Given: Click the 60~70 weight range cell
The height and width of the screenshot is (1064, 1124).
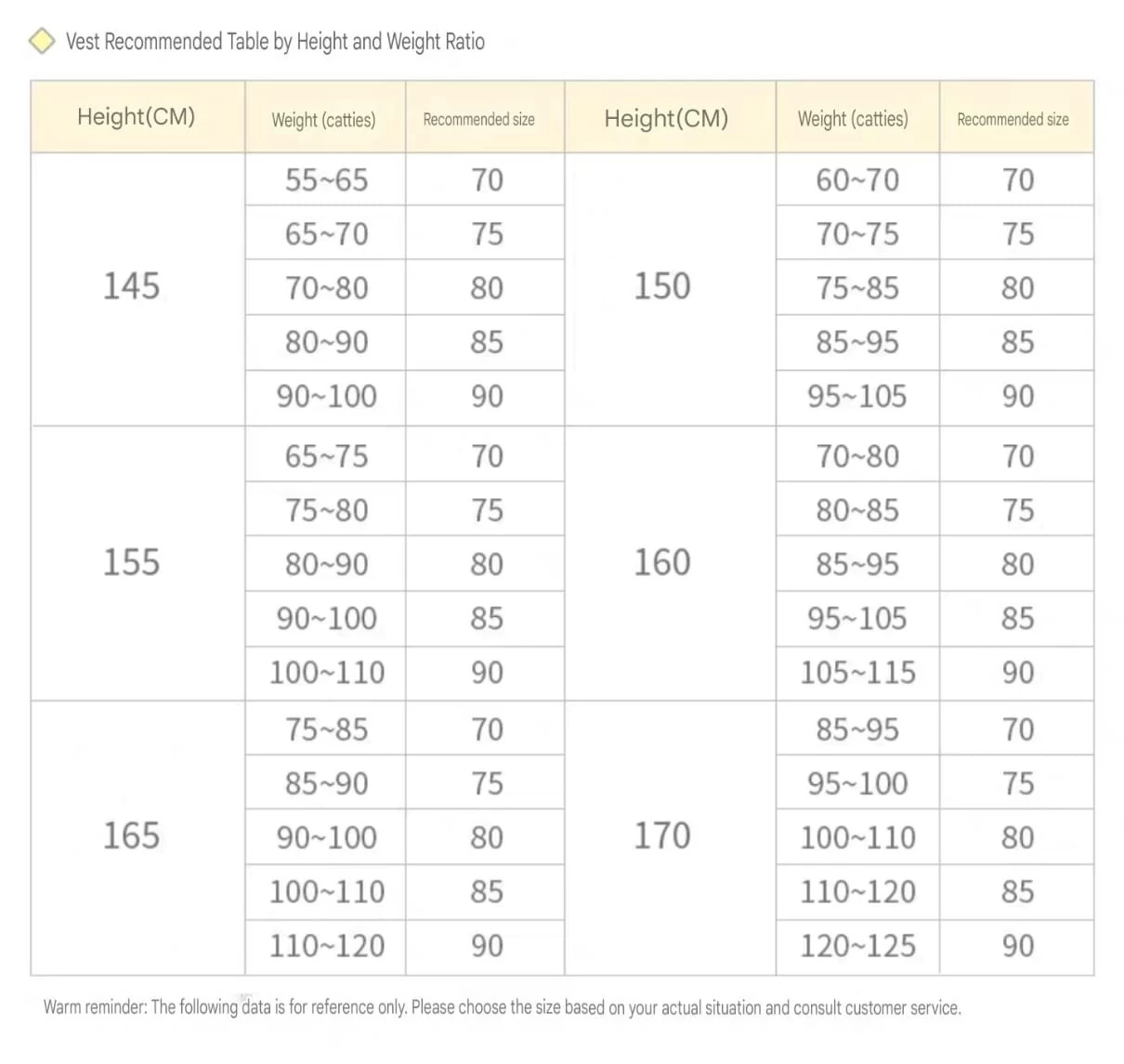Looking at the screenshot, I should click(857, 179).
